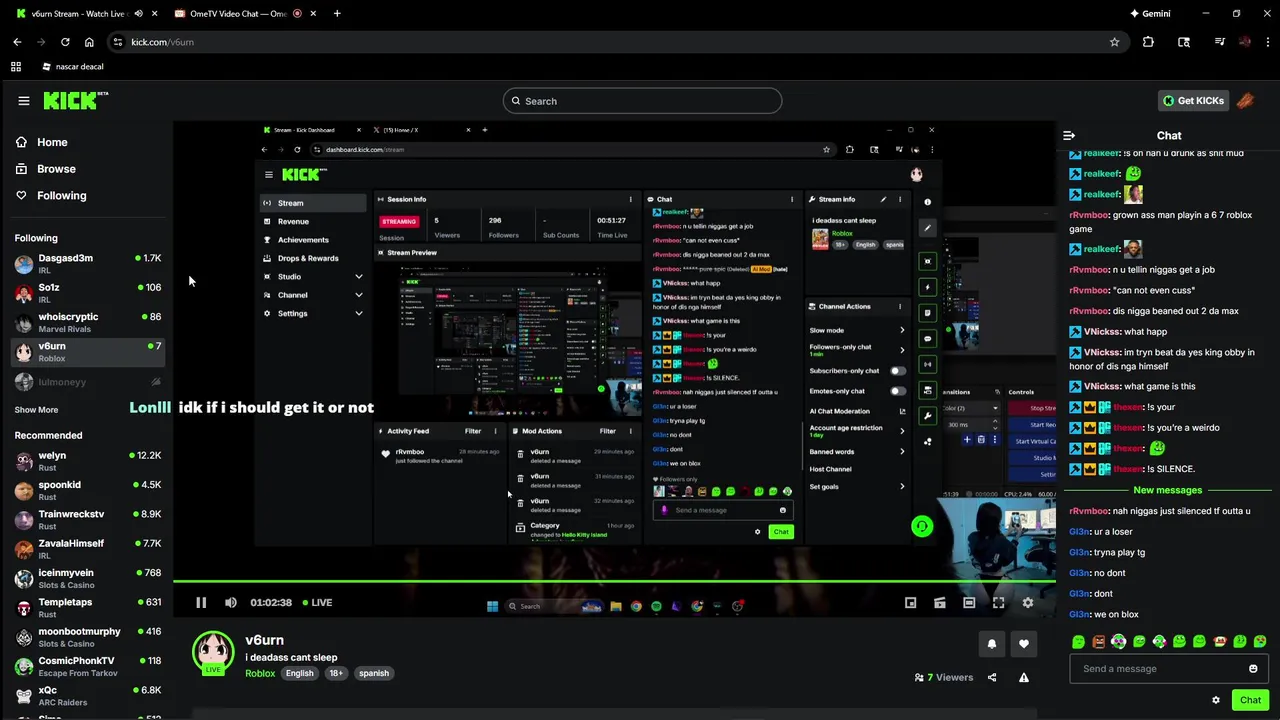Viewport: 1280px width, 720px height.
Task: Open the Kick profile avatar menu
Action: [x=1245, y=101]
